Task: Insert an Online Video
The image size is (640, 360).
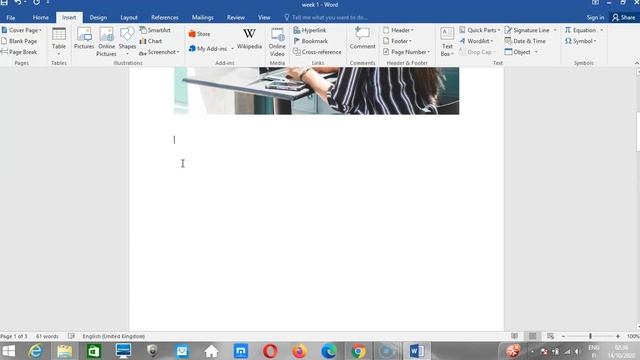Action: [277, 42]
